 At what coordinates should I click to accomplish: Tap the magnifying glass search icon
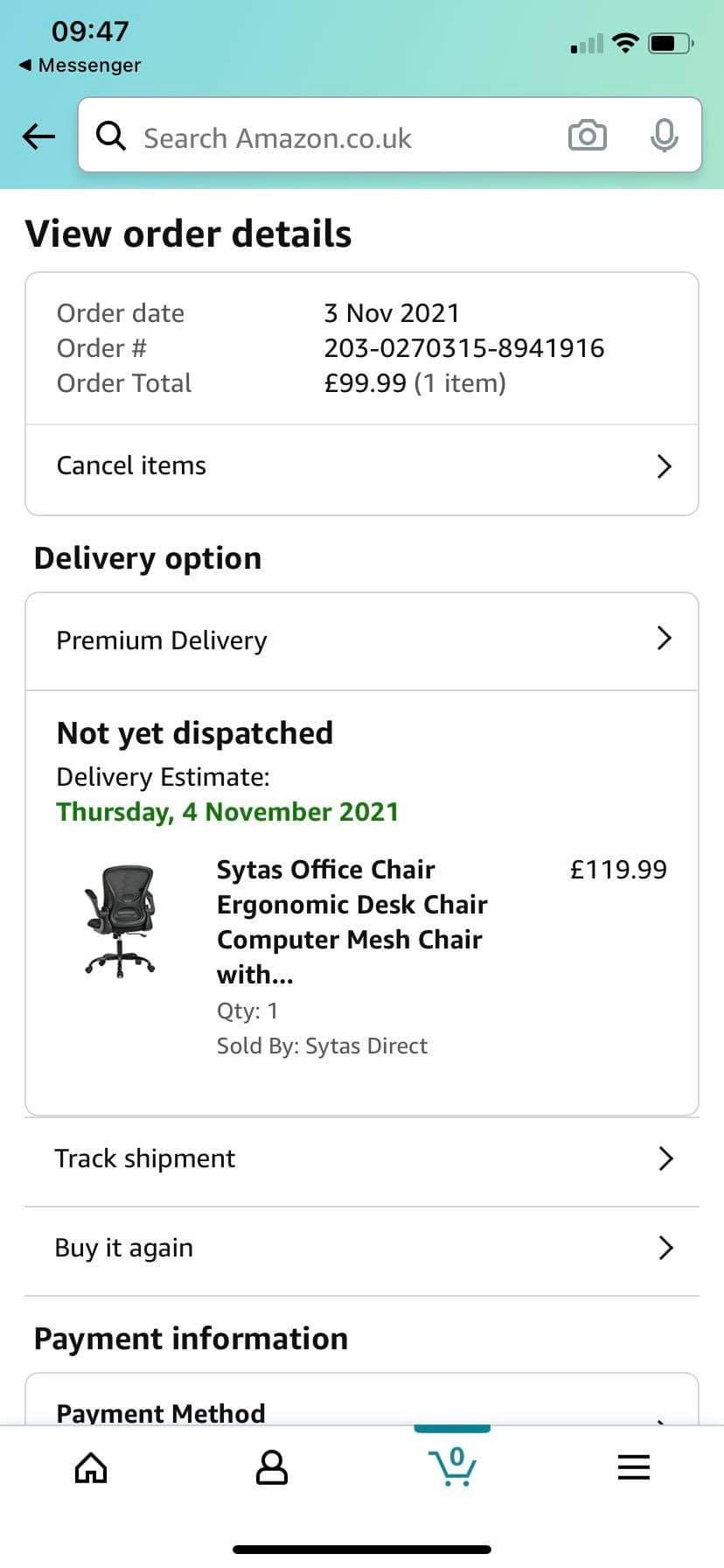point(111,136)
